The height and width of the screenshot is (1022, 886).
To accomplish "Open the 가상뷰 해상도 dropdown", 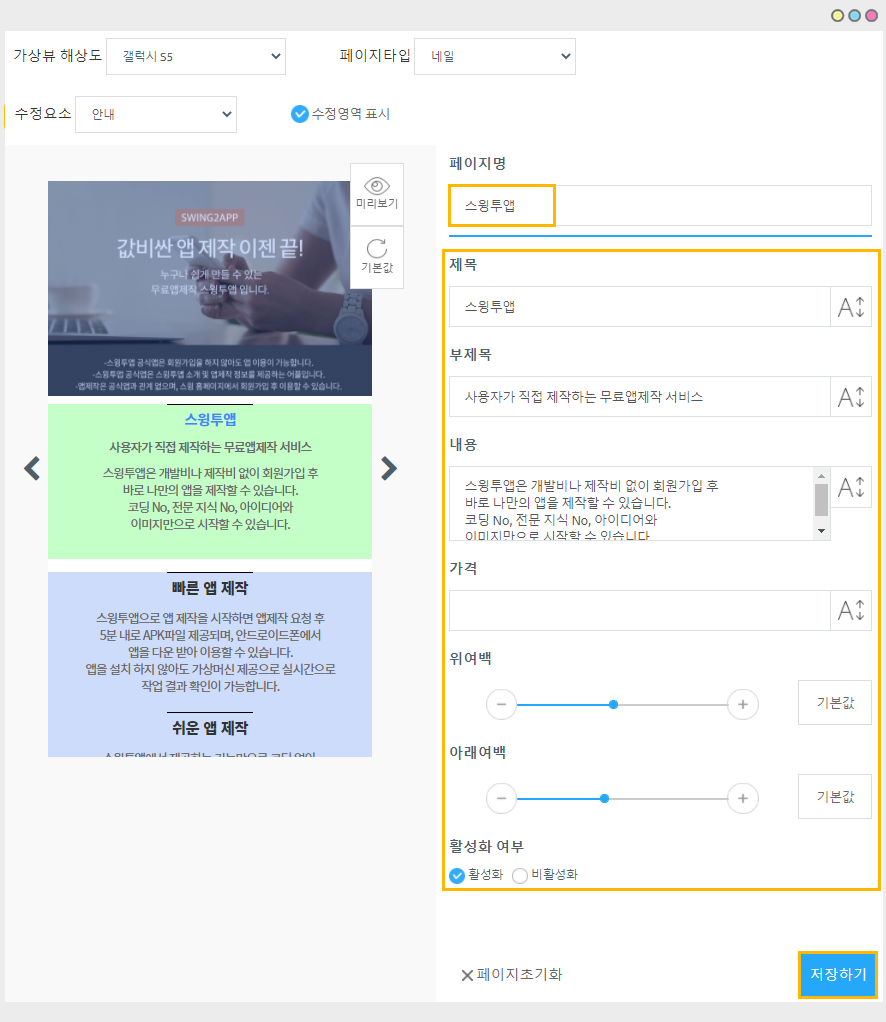I will (196, 56).
